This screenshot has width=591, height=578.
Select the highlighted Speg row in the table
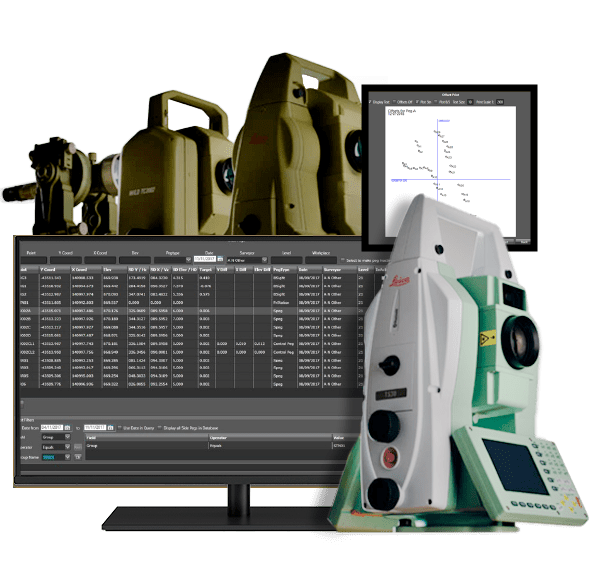click(188, 311)
